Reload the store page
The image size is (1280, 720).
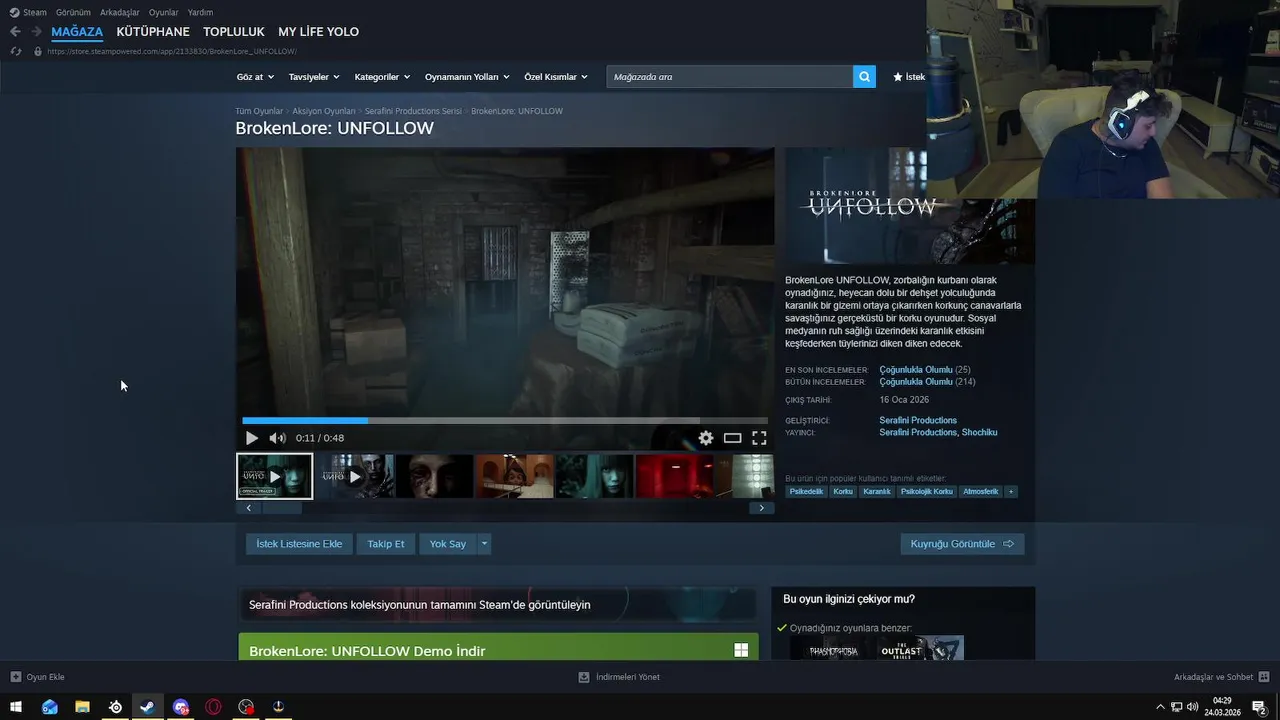(x=15, y=51)
